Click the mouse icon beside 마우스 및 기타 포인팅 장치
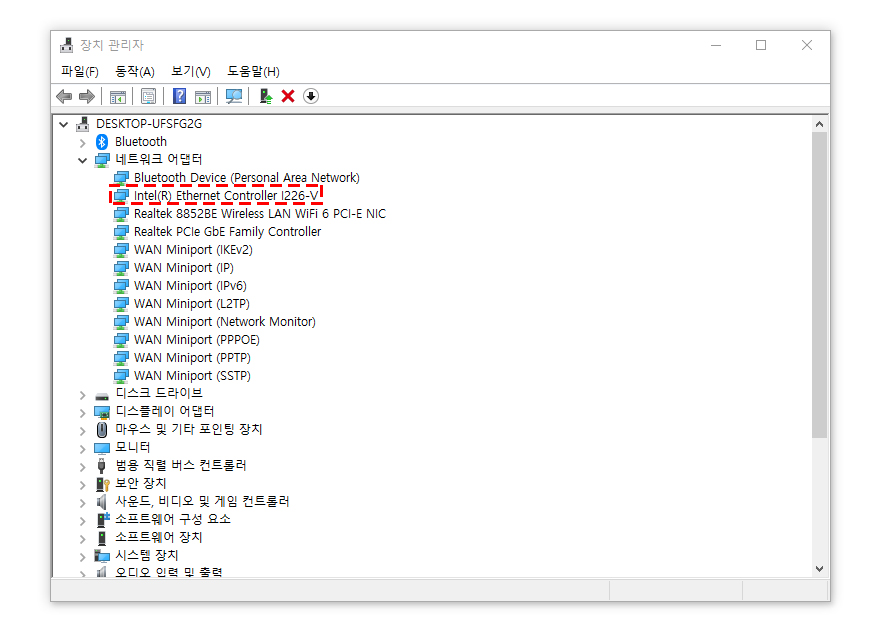 [x=102, y=430]
